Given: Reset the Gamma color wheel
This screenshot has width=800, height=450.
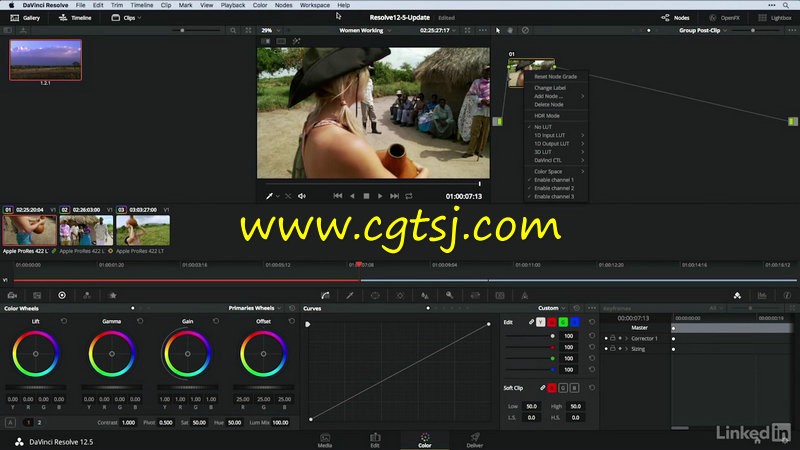Looking at the screenshot, I should point(140,321).
